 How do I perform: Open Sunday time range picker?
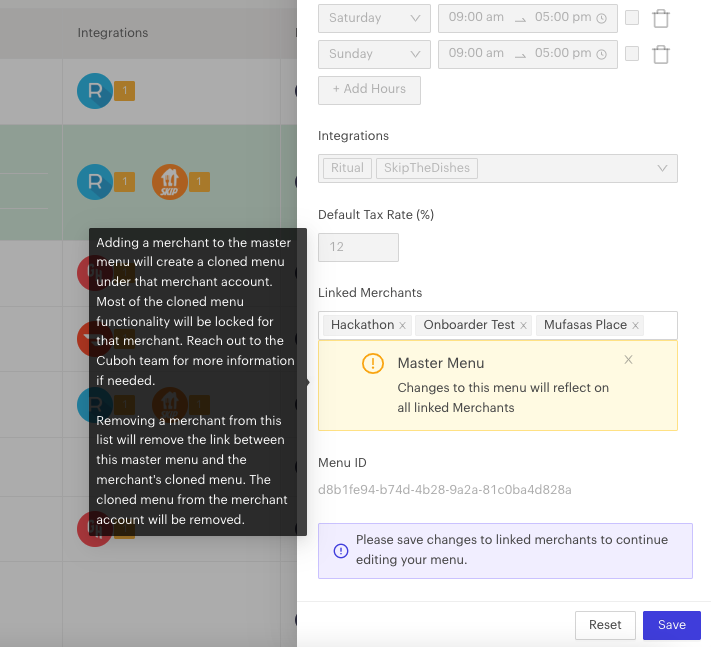(x=527, y=54)
